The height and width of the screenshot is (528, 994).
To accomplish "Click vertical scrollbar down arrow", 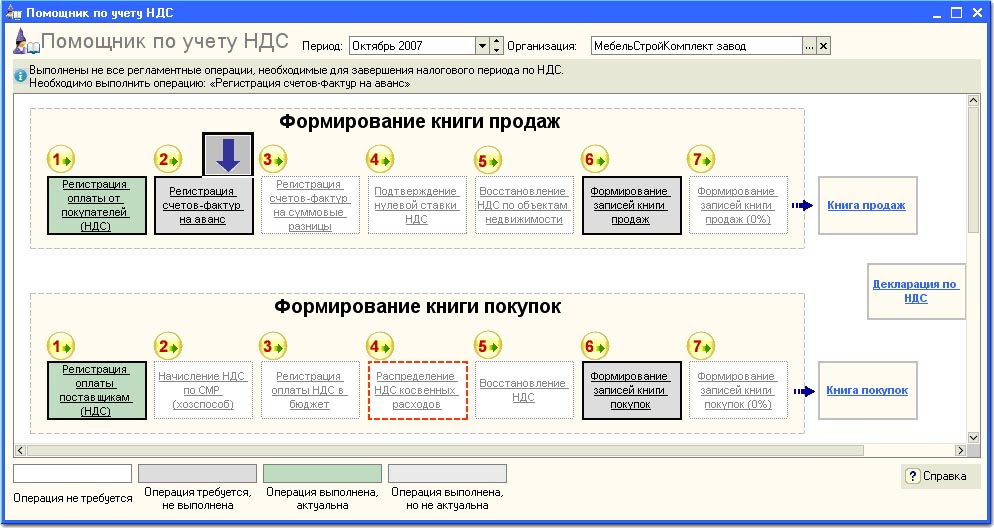I will [974, 437].
